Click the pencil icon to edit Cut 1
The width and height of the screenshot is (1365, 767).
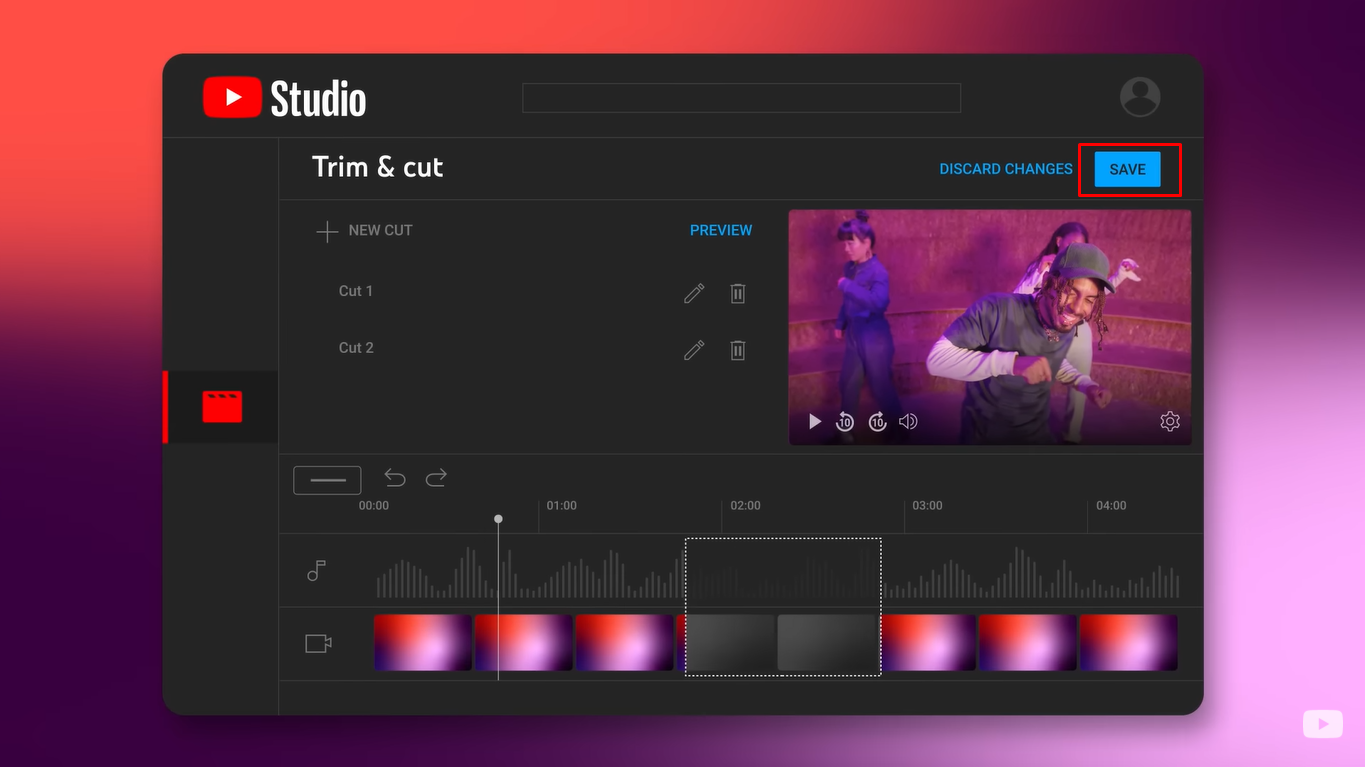point(694,293)
